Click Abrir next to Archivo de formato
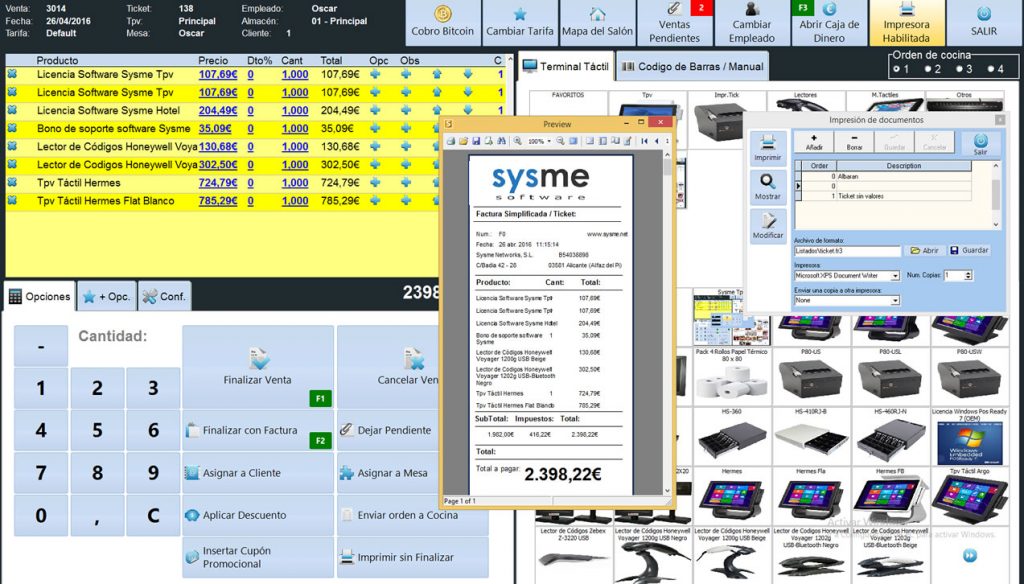This screenshot has height=584, width=1024. tap(924, 250)
